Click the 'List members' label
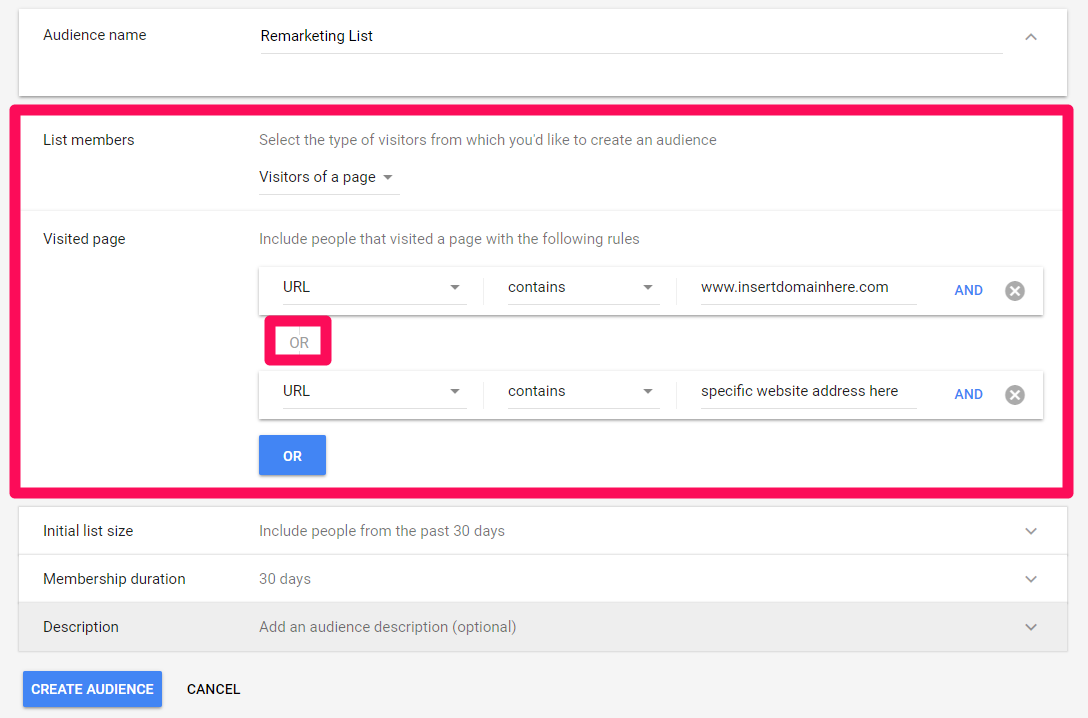 click(89, 140)
